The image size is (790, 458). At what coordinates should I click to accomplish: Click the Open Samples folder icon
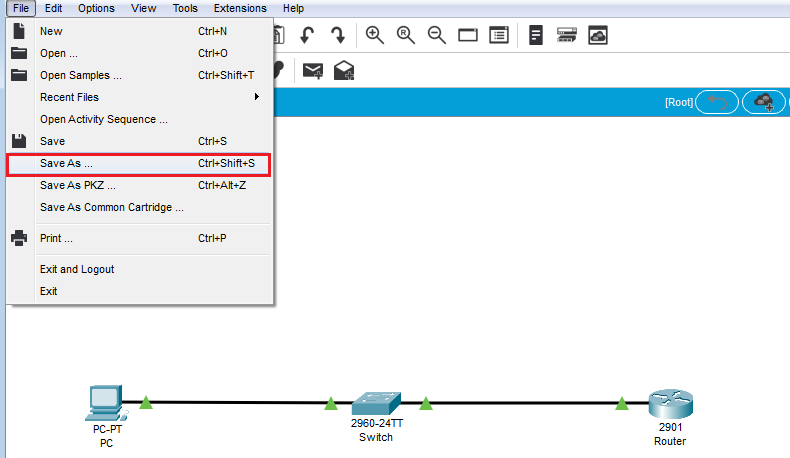[x=19, y=75]
